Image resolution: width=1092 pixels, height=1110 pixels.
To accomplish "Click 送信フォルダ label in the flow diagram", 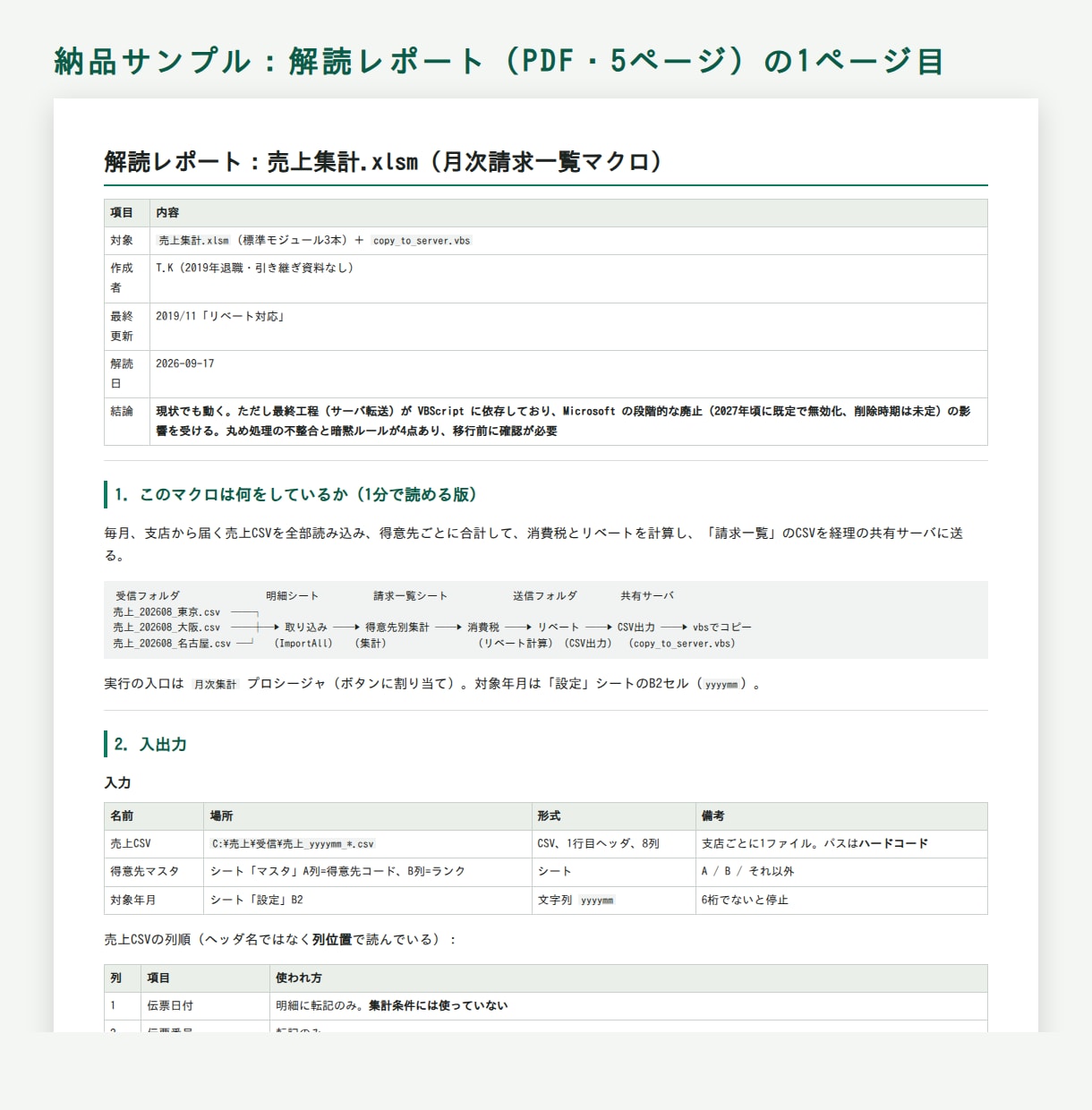I will pyautogui.click(x=545, y=596).
